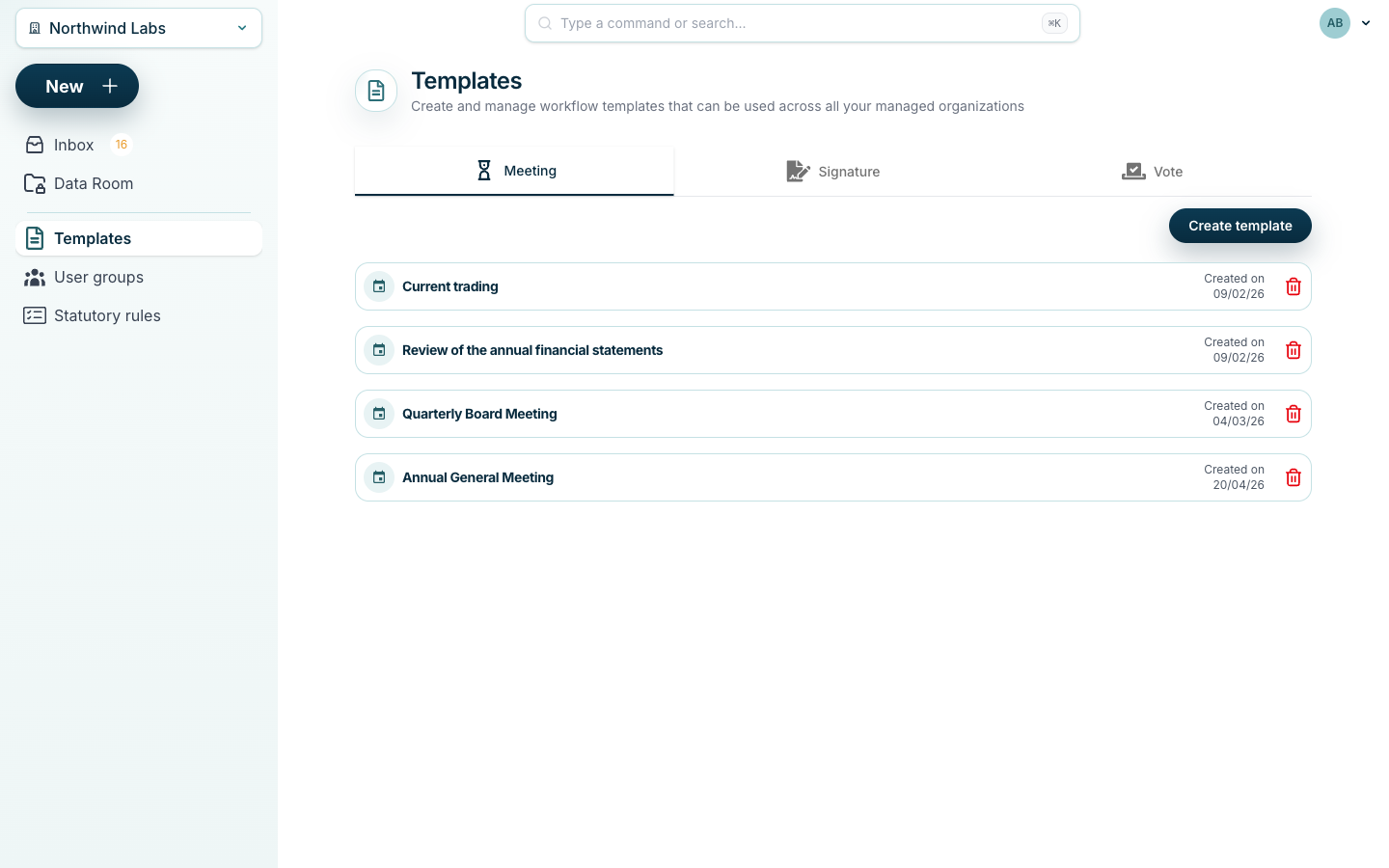Click calendar icon of Annual General Meeting row
1389x868 pixels.
click(x=379, y=477)
